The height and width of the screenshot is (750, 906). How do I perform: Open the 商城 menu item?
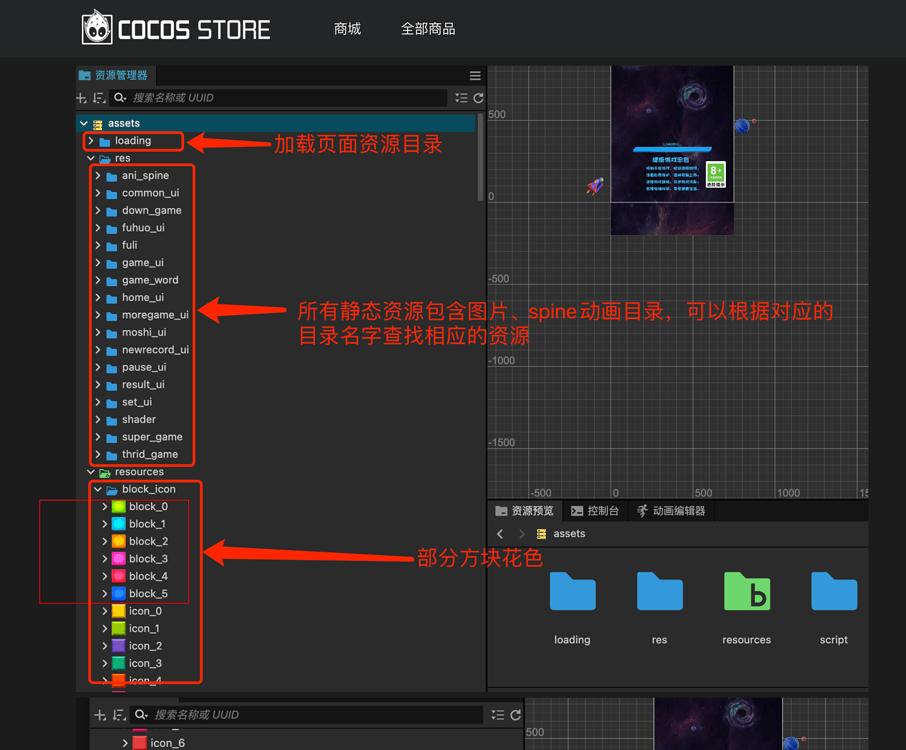click(347, 29)
